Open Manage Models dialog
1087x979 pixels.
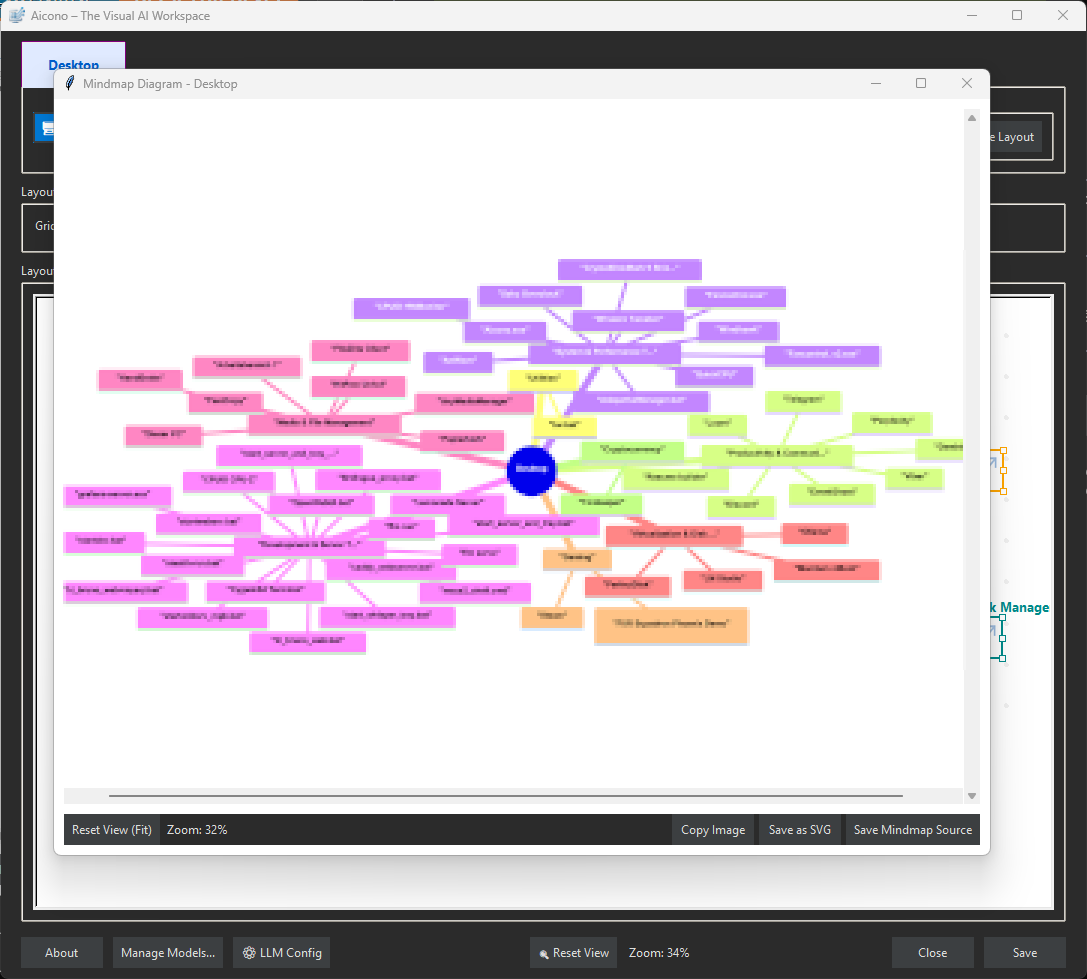167,952
